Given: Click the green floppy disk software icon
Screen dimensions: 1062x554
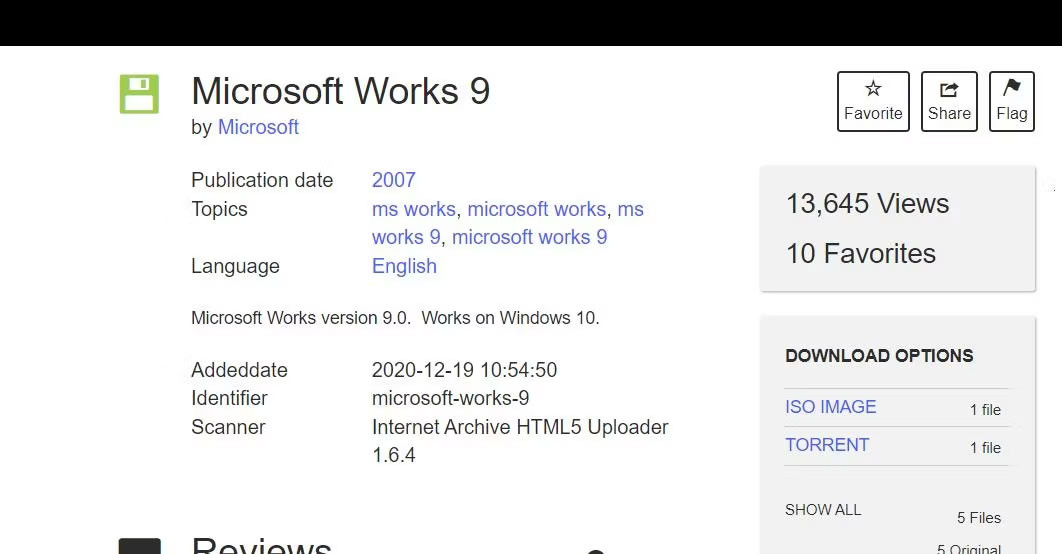Looking at the screenshot, I should pos(139,93).
